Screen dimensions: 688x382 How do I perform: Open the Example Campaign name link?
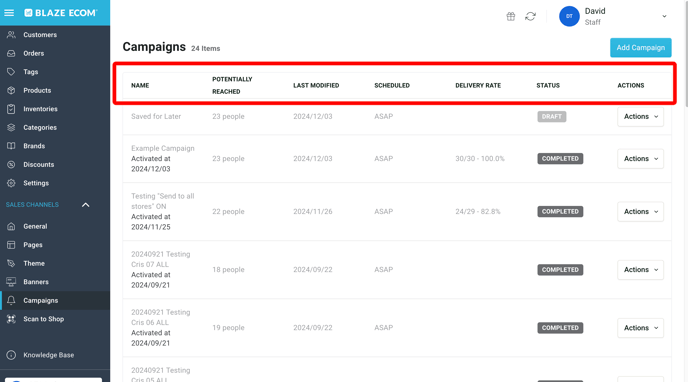pyautogui.click(x=162, y=148)
